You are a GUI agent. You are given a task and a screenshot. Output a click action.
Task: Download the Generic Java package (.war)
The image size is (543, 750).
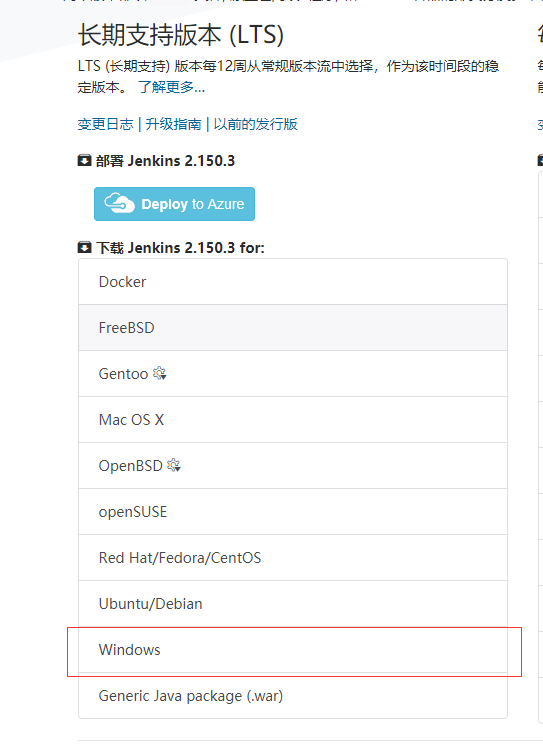click(x=293, y=695)
